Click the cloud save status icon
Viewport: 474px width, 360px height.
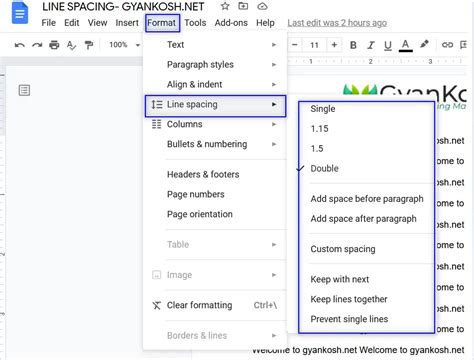[263, 6]
